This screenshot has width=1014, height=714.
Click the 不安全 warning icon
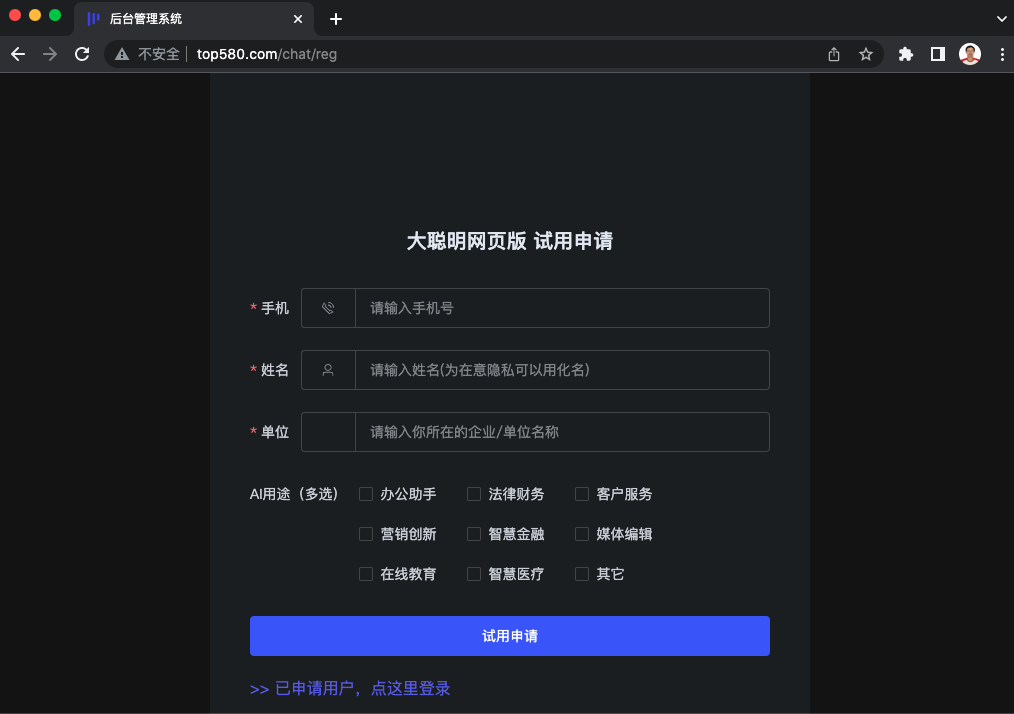[120, 54]
